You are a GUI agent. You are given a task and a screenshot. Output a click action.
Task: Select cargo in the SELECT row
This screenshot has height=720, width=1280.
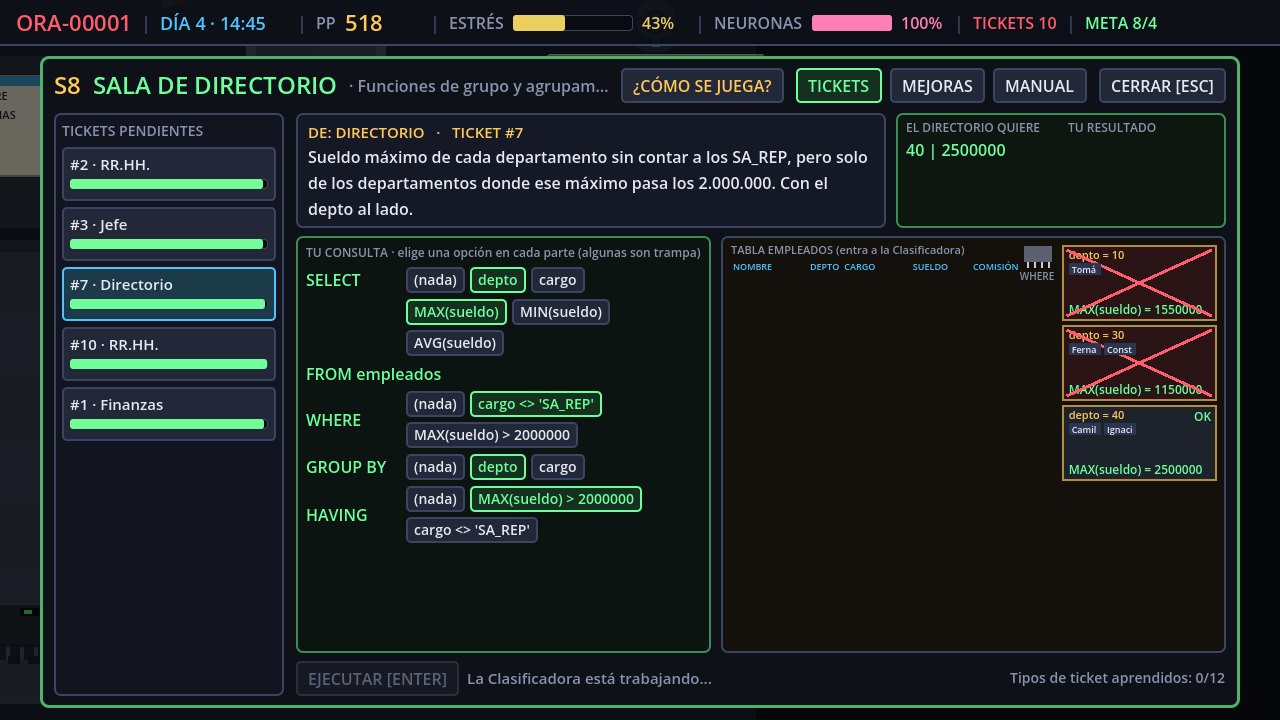coord(559,280)
